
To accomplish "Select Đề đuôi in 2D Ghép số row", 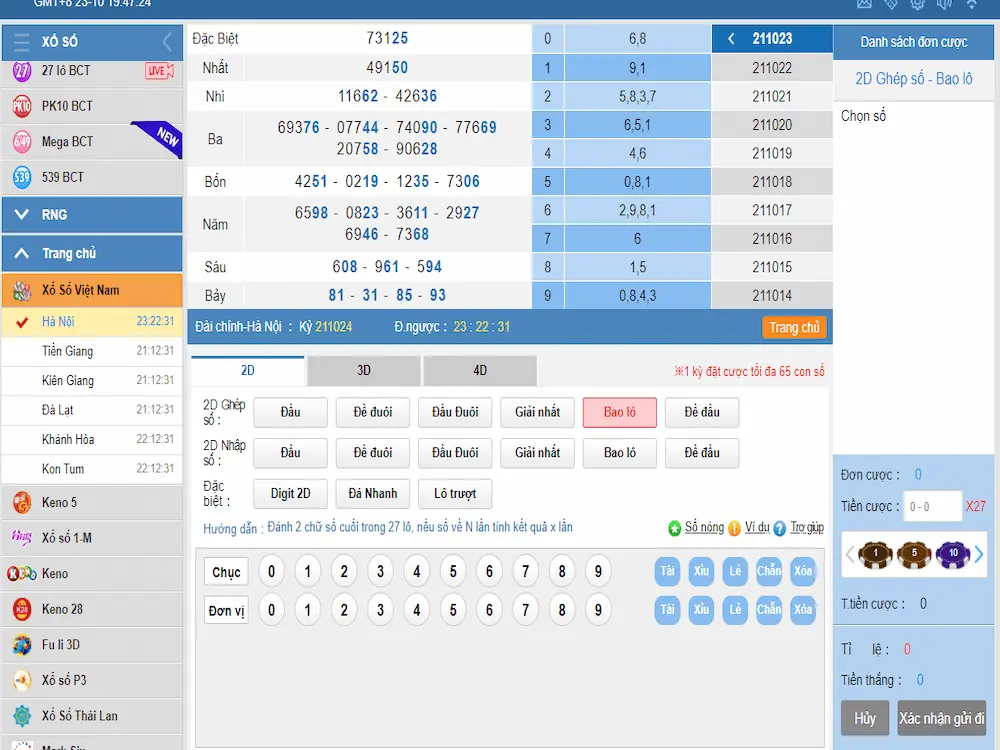I will (x=372, y=413).
